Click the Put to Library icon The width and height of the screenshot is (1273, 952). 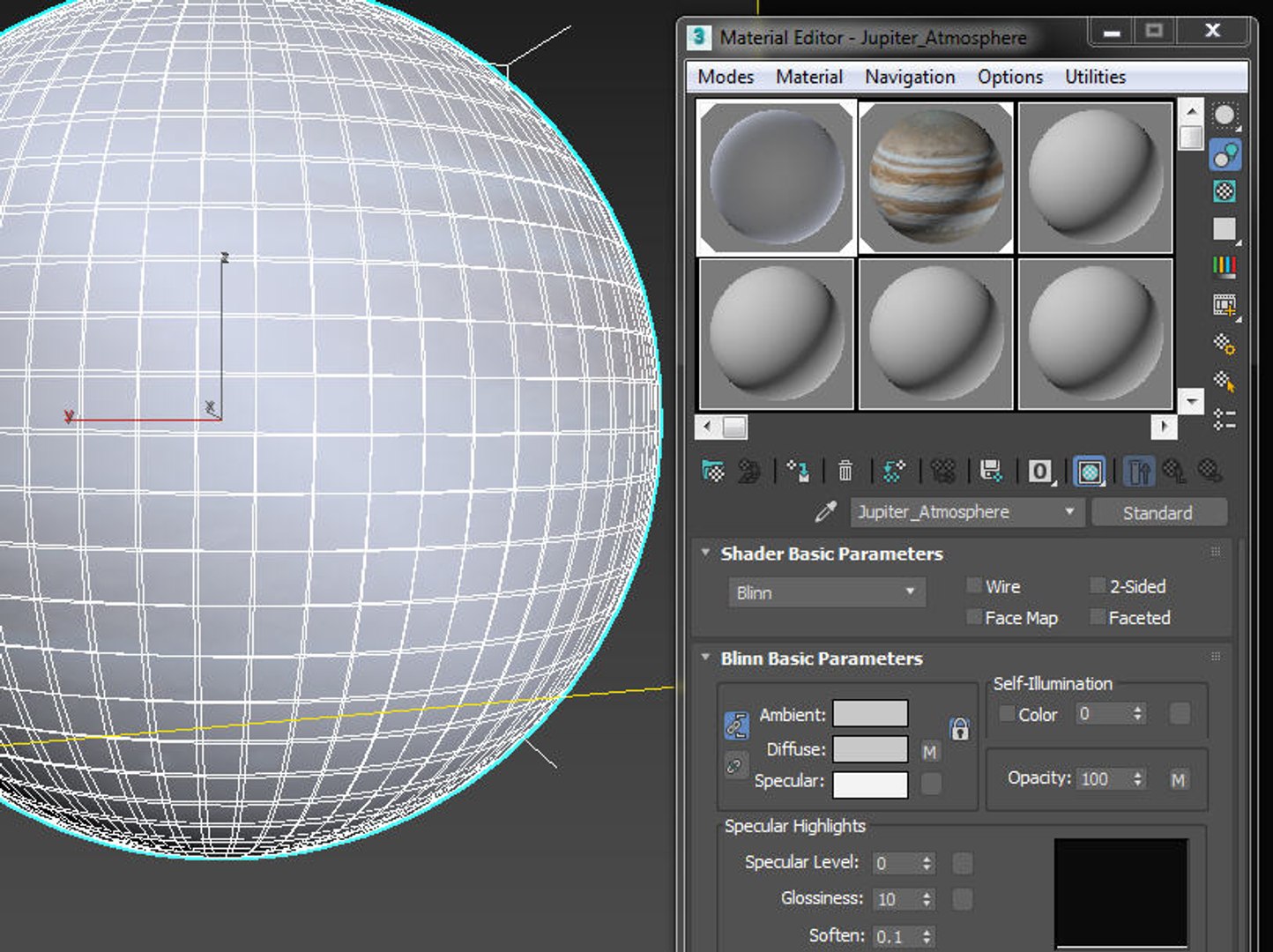(991, 472)
